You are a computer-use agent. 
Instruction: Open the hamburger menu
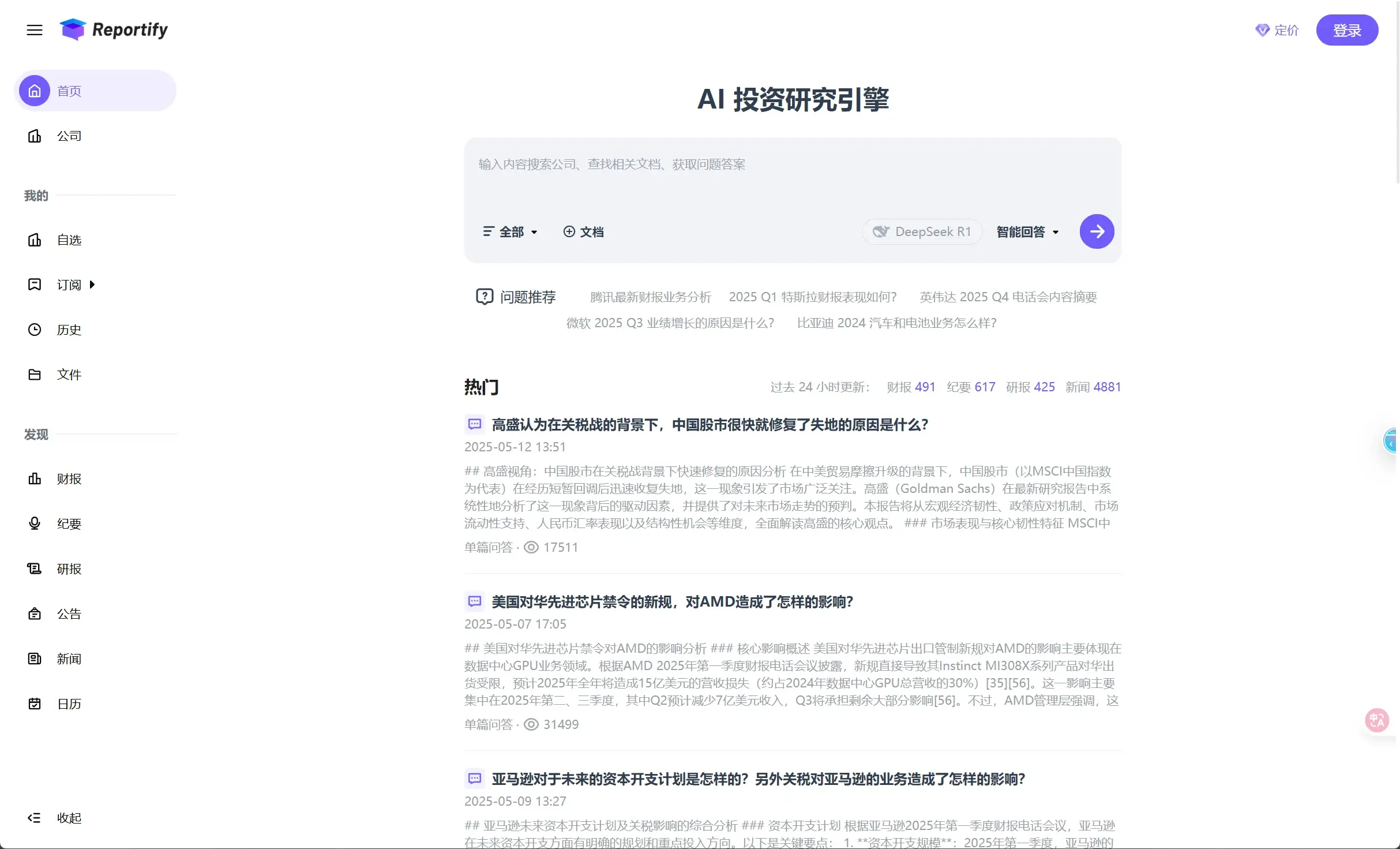[34, 30]
